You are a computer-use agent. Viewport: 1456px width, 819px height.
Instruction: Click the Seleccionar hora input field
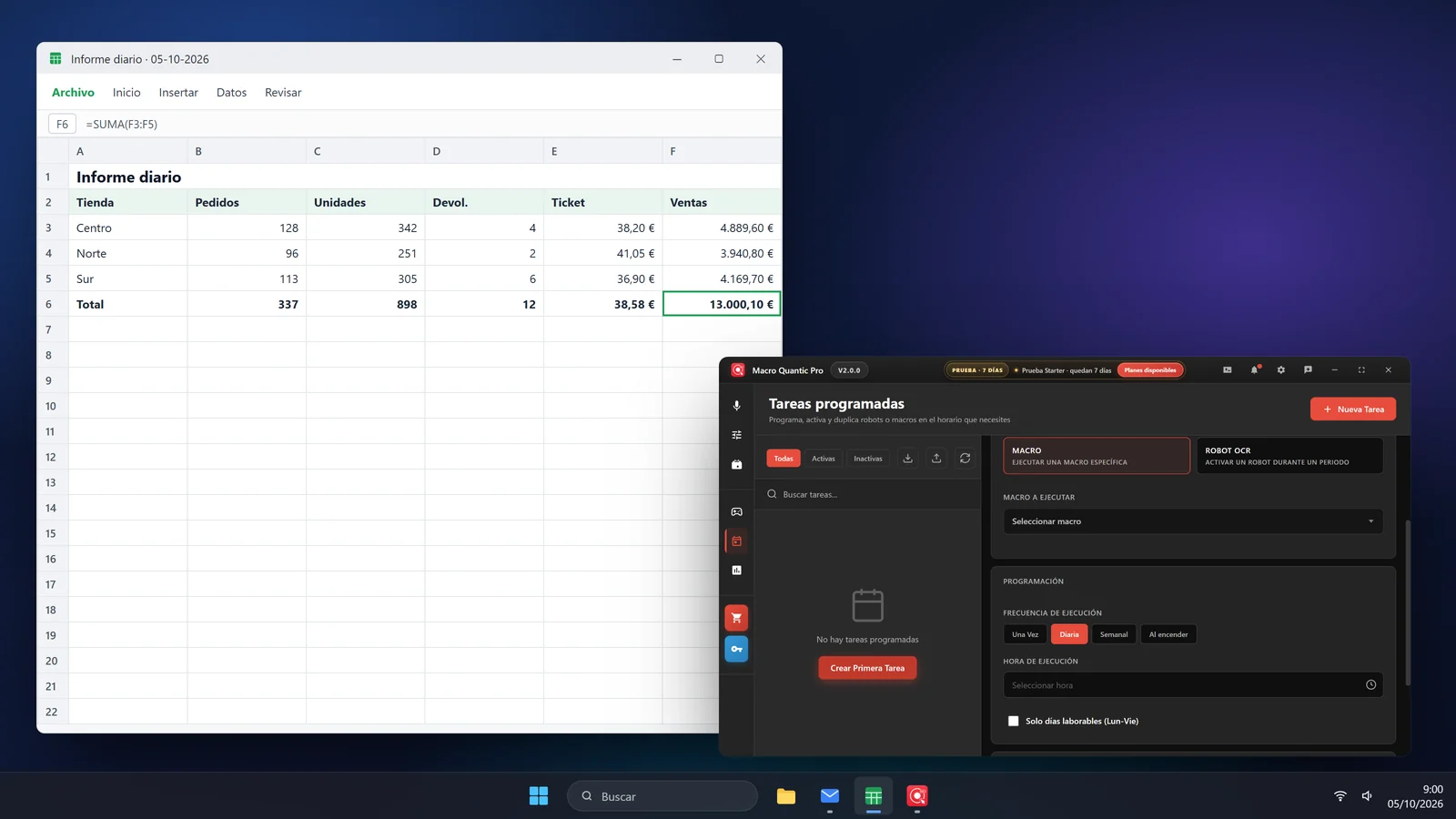point(1193,685)
